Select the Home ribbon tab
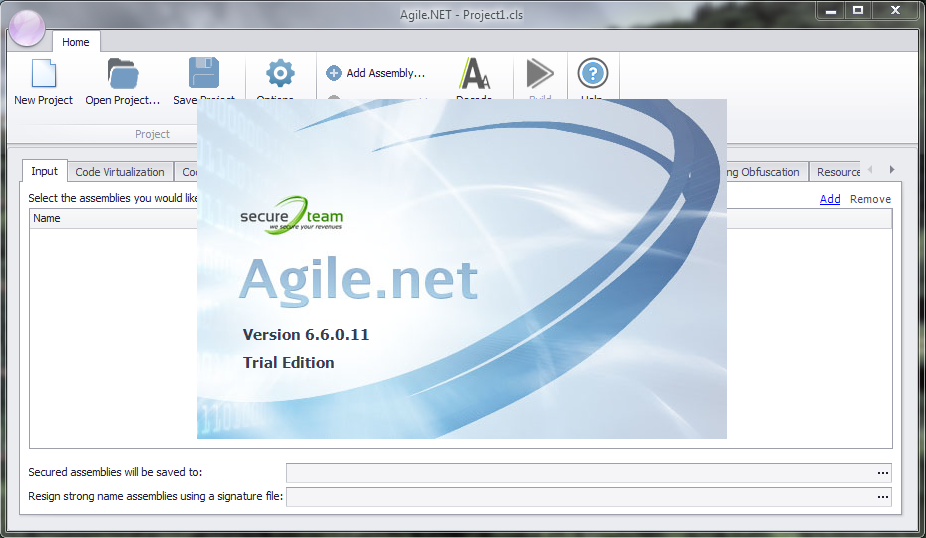 (x=76, y=42)
